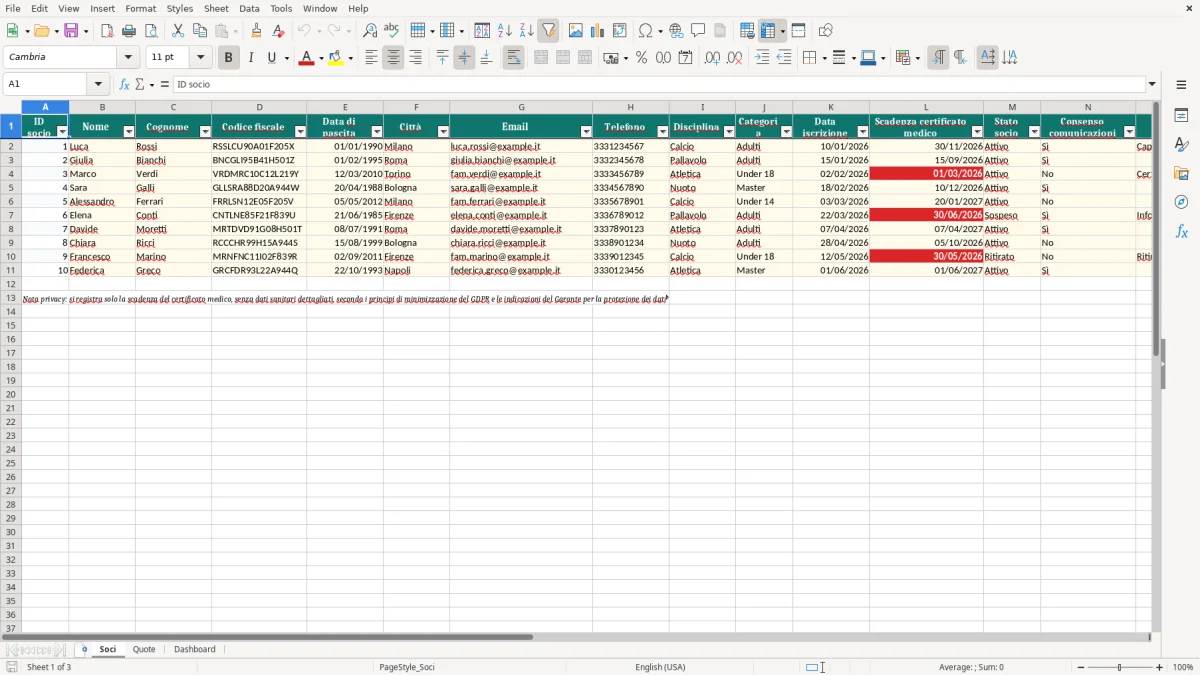Open the Sheet menu
1200x675 pixels.
[216, 8]
